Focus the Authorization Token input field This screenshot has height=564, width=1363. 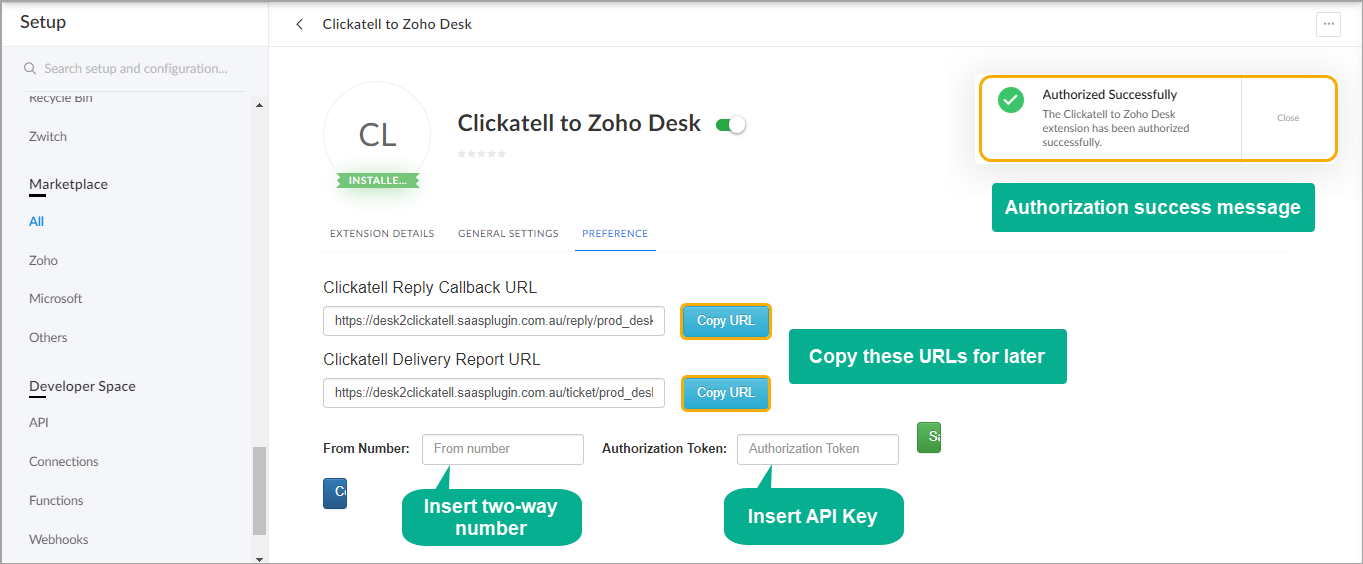(x=818, y=449)
